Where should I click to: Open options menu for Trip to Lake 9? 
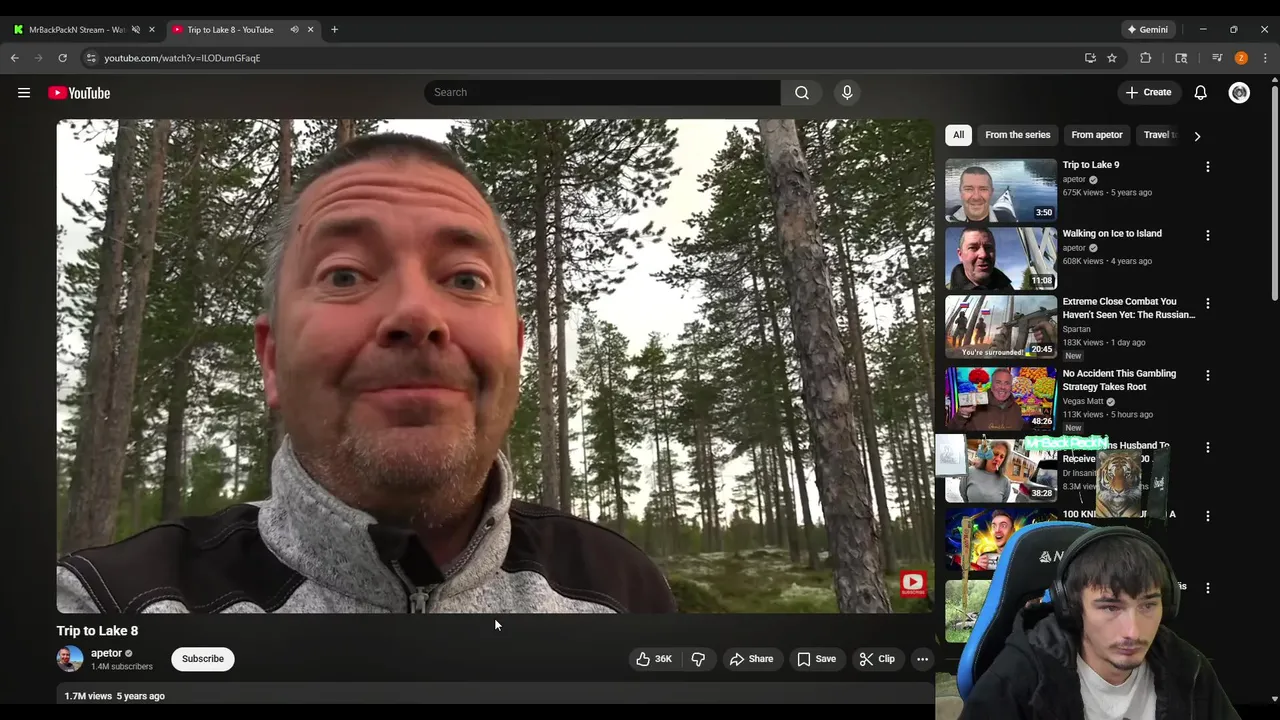[1208, 167]
